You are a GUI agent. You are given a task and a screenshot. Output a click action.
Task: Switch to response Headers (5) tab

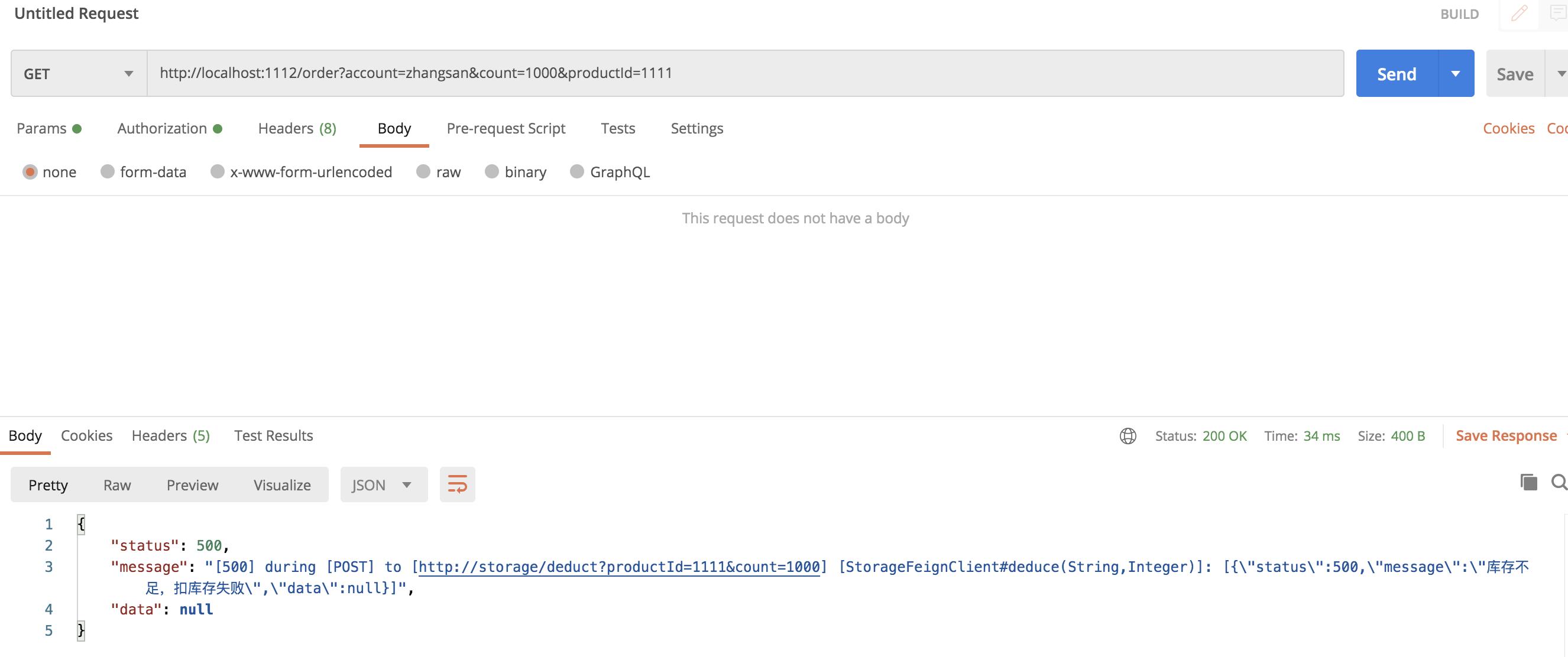click(170, 435)
